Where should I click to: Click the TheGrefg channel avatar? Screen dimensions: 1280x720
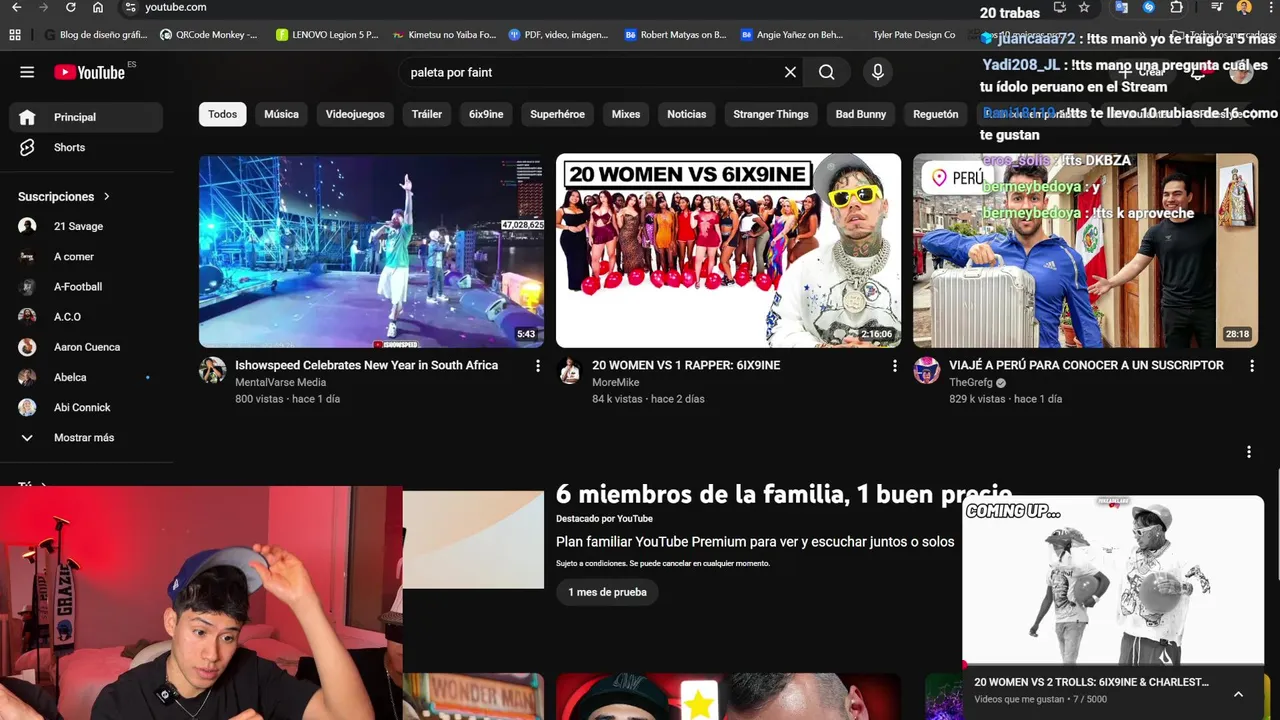tap(926, 370)
